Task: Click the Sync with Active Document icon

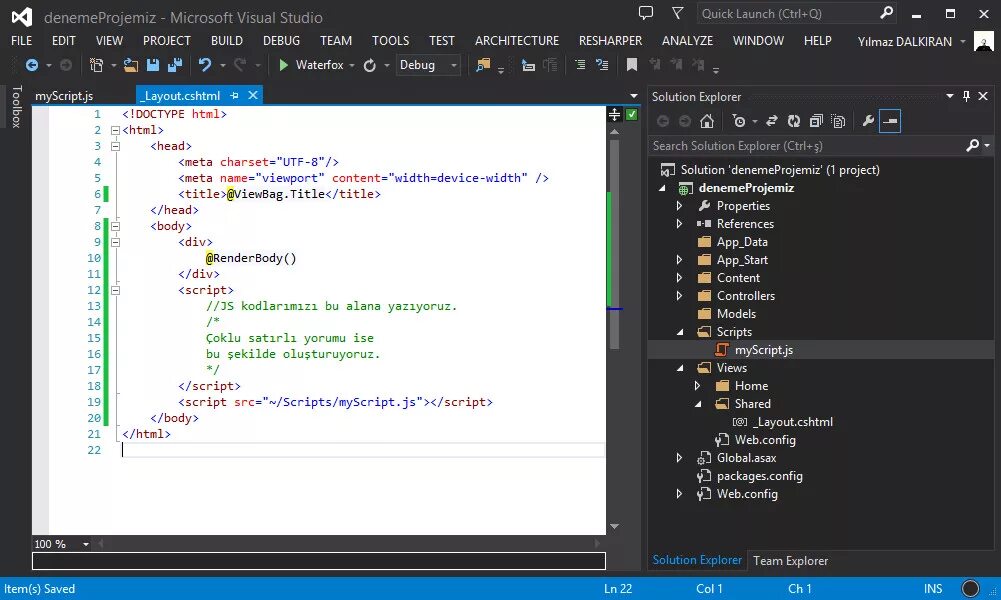Action: [772, 121]
